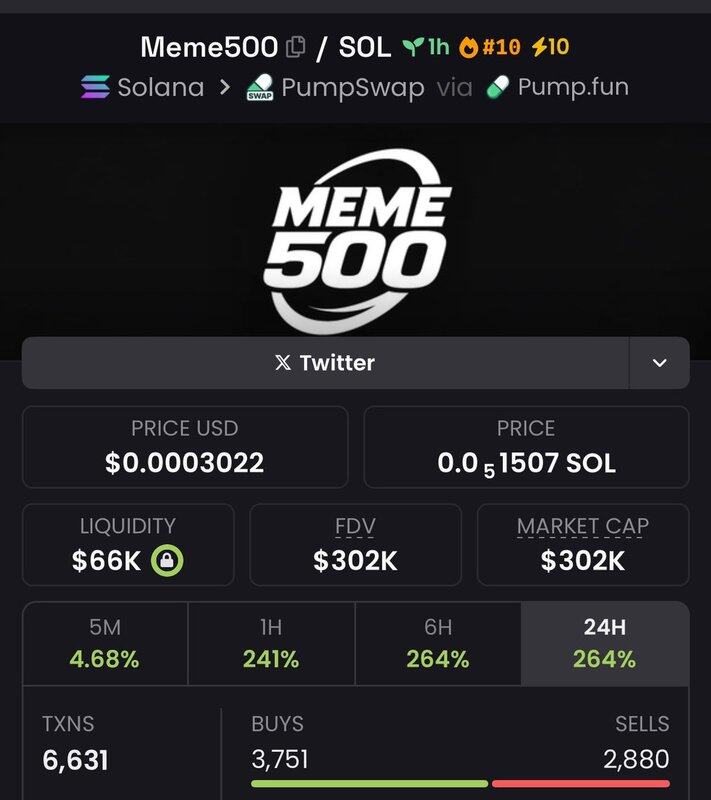The width and height of the screenshot is (711, 800).
Task: Click the trending flame #10 icon
Action: 468,47
